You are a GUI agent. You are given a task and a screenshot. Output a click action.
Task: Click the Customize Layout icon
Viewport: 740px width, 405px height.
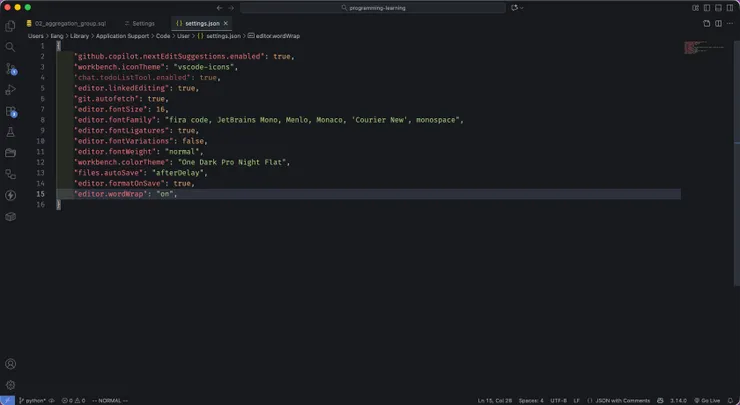695,8
